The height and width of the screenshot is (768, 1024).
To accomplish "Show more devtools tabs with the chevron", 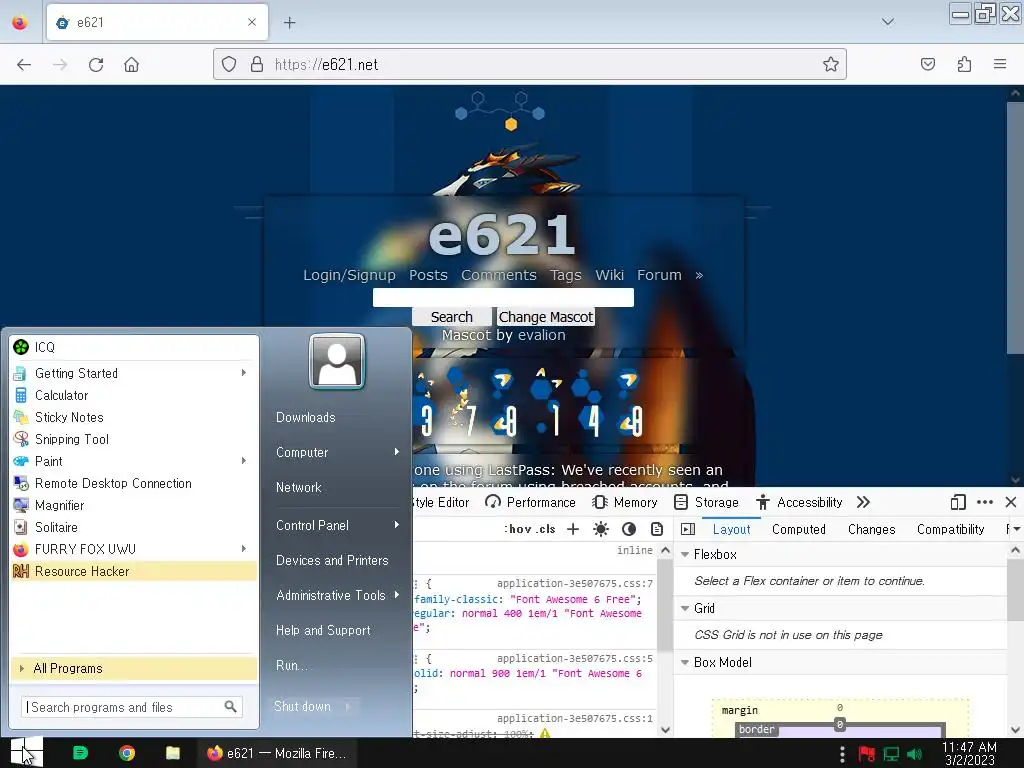I will point(863,502).
